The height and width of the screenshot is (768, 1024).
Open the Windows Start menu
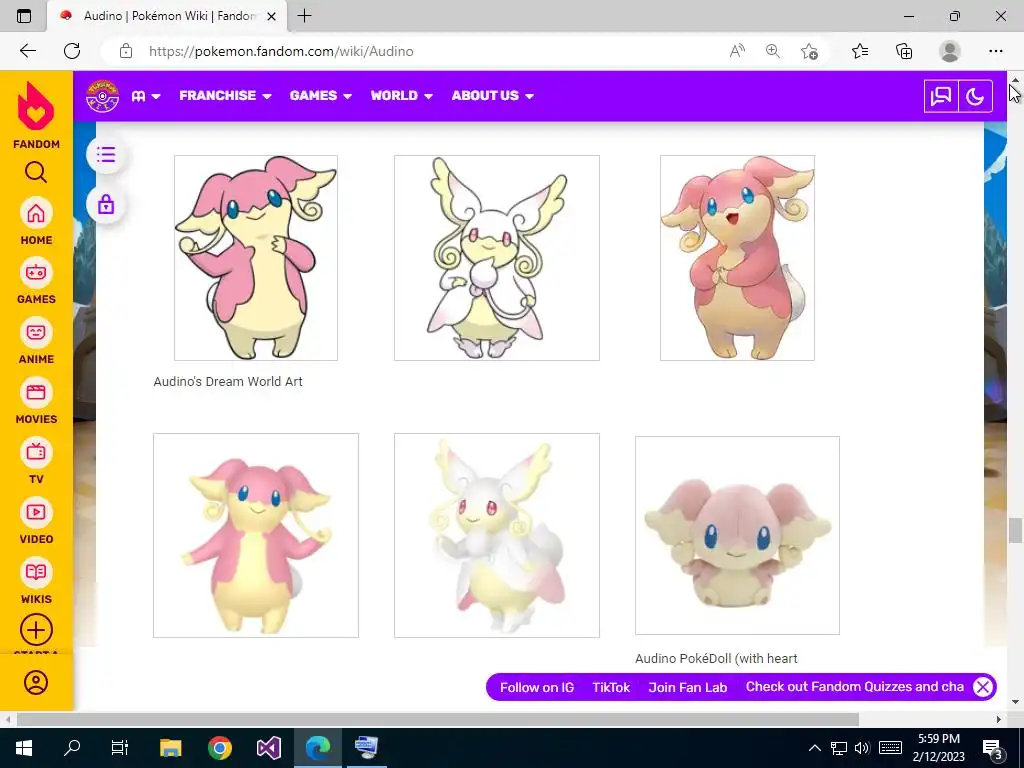pyautogui.click(x=24, y=747)
